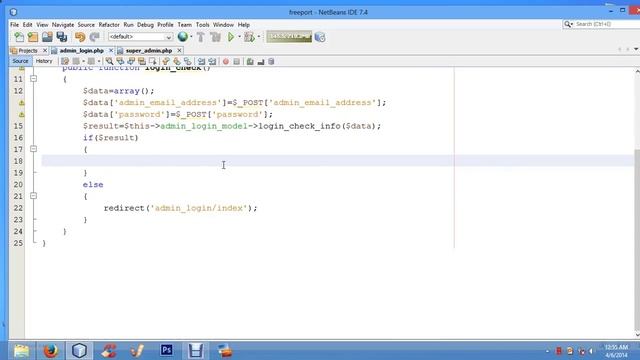Click the New File toolbar icon
Screen dimensions: 640x360
coord(19,37)
